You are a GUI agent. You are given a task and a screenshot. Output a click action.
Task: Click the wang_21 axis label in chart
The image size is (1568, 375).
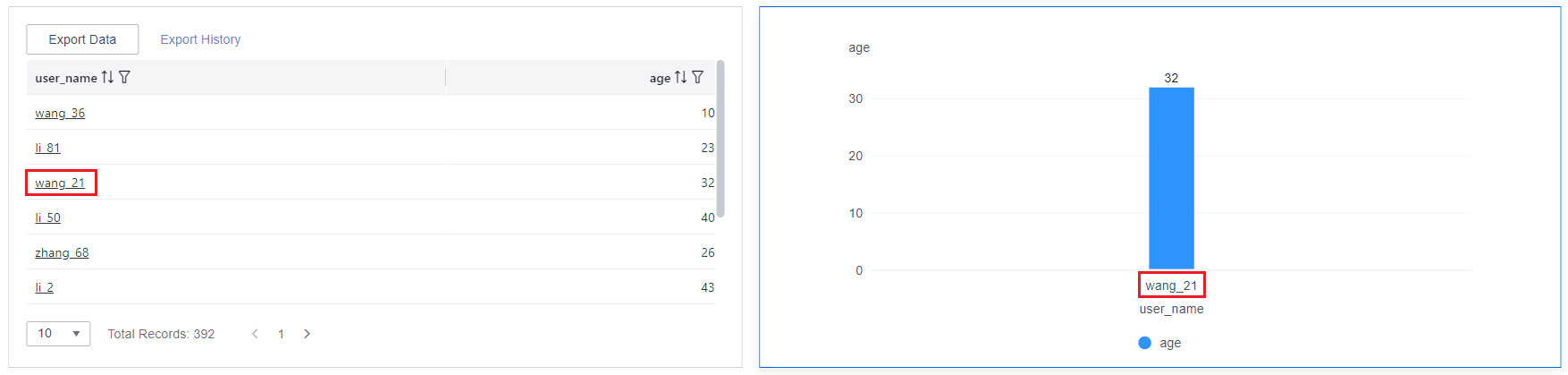tap(1171, 286)
